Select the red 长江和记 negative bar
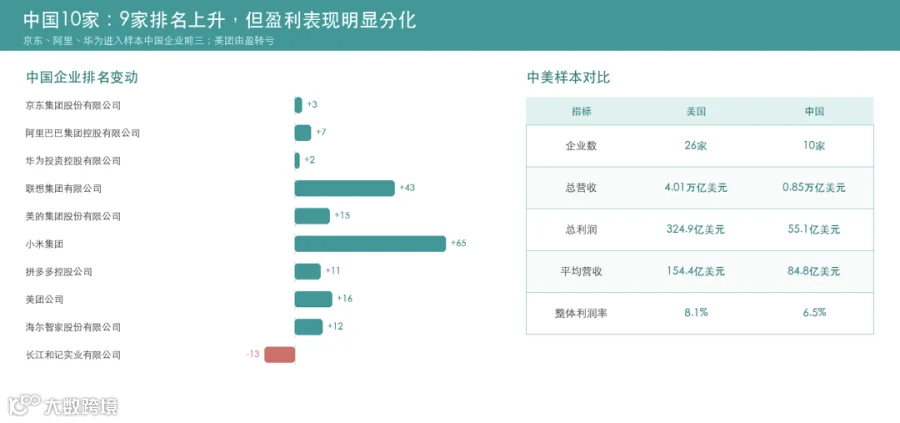The height and width of the screenshot is (423, 900). click(x=280, y=355)
